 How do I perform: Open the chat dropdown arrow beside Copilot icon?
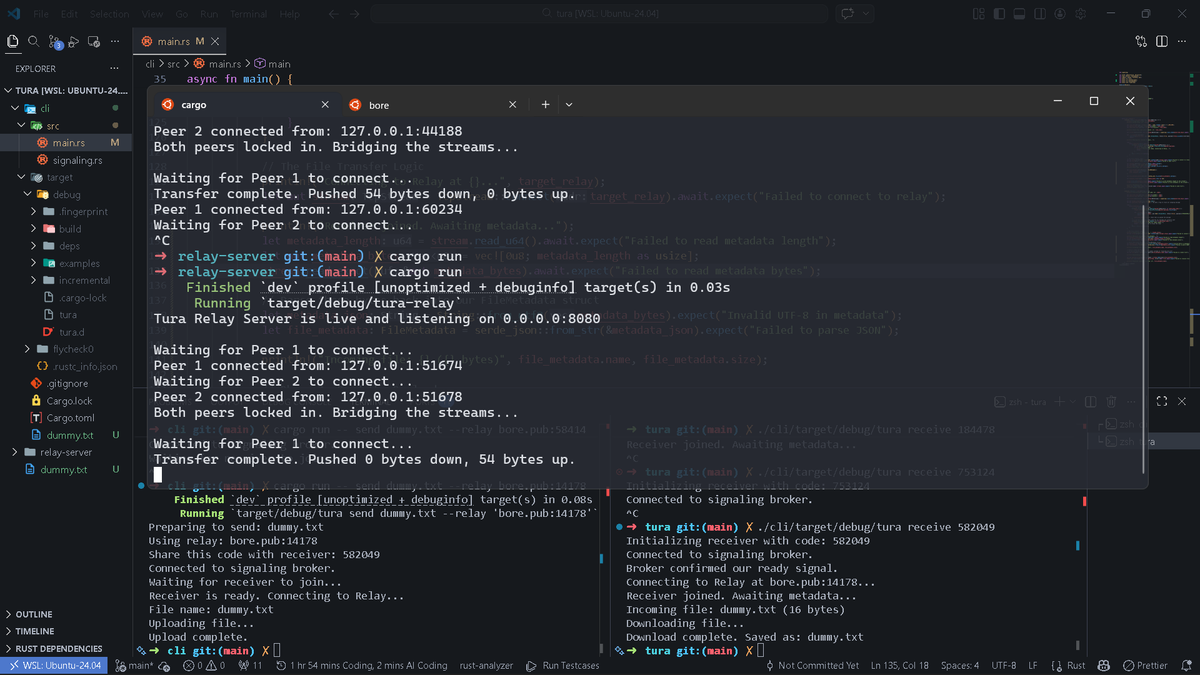[866, 14]
